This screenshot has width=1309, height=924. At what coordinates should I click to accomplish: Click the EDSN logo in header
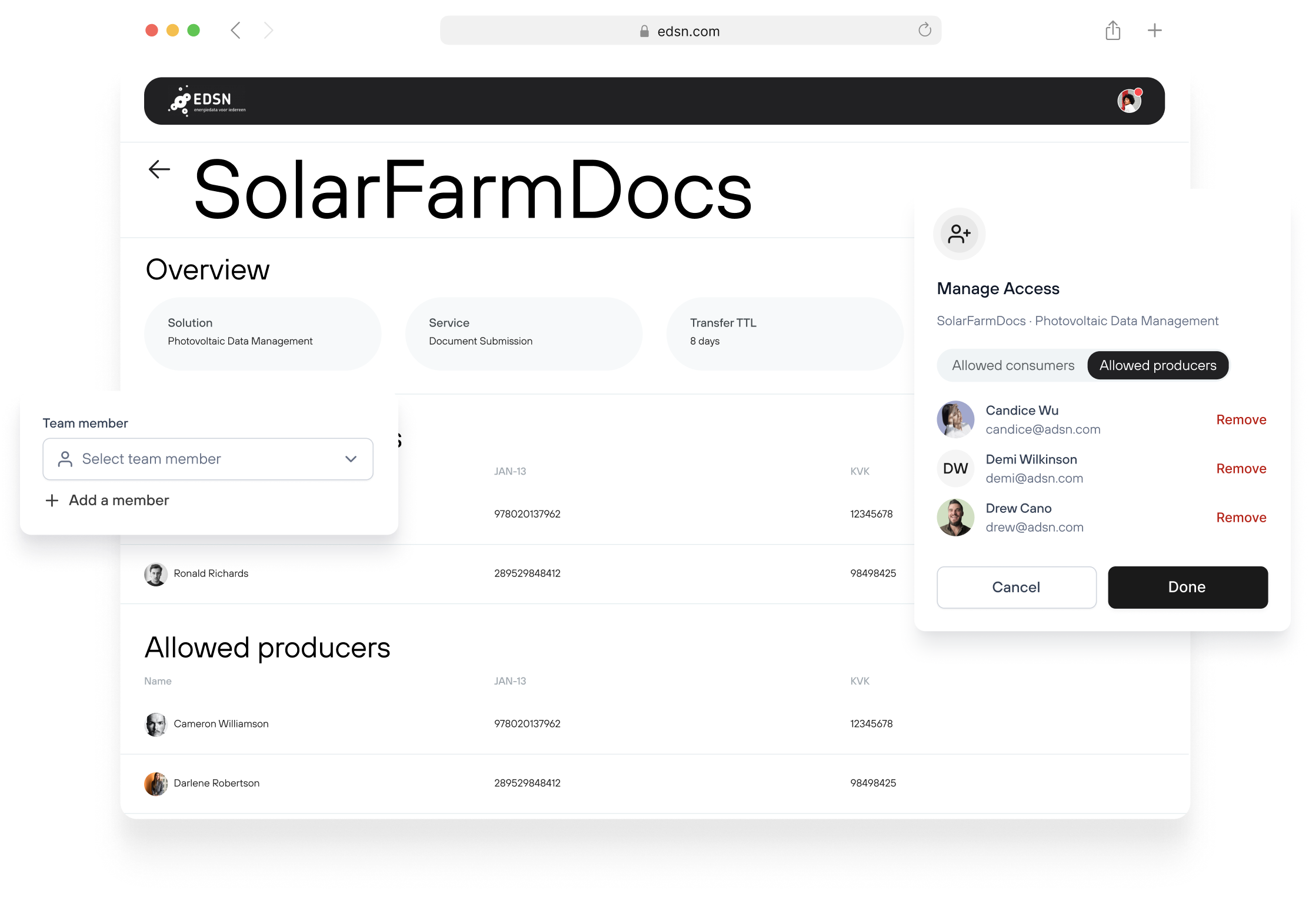(x=207, y=101)
